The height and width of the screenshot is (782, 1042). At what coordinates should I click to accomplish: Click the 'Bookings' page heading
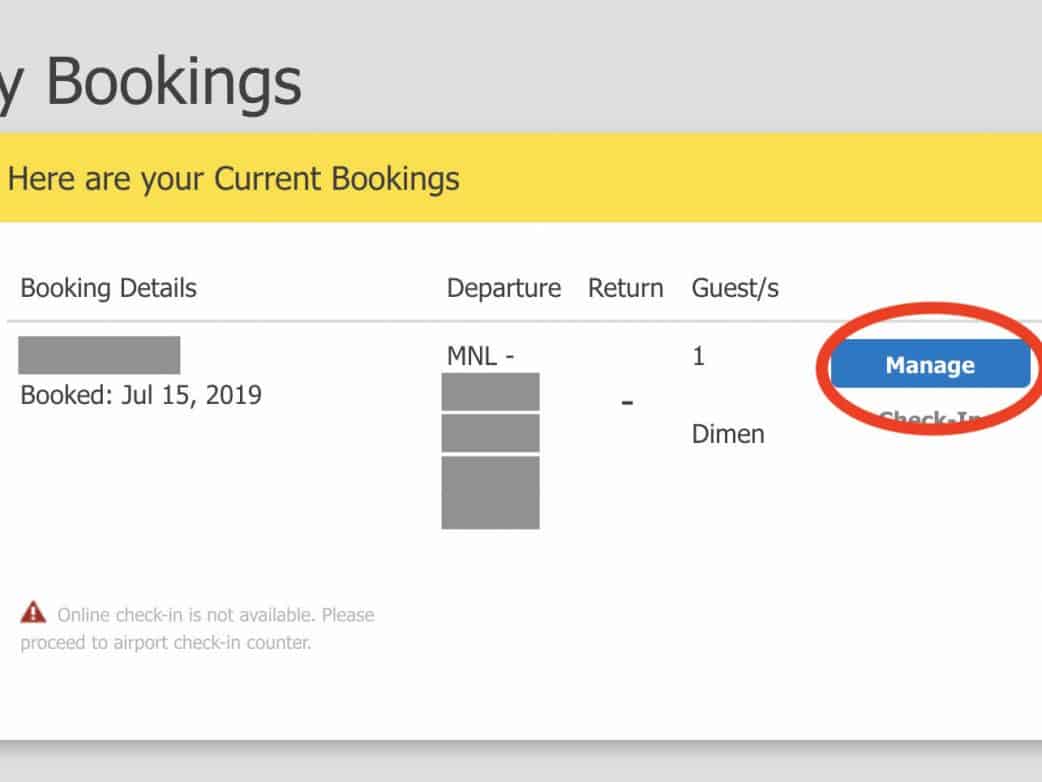[173, 82]
